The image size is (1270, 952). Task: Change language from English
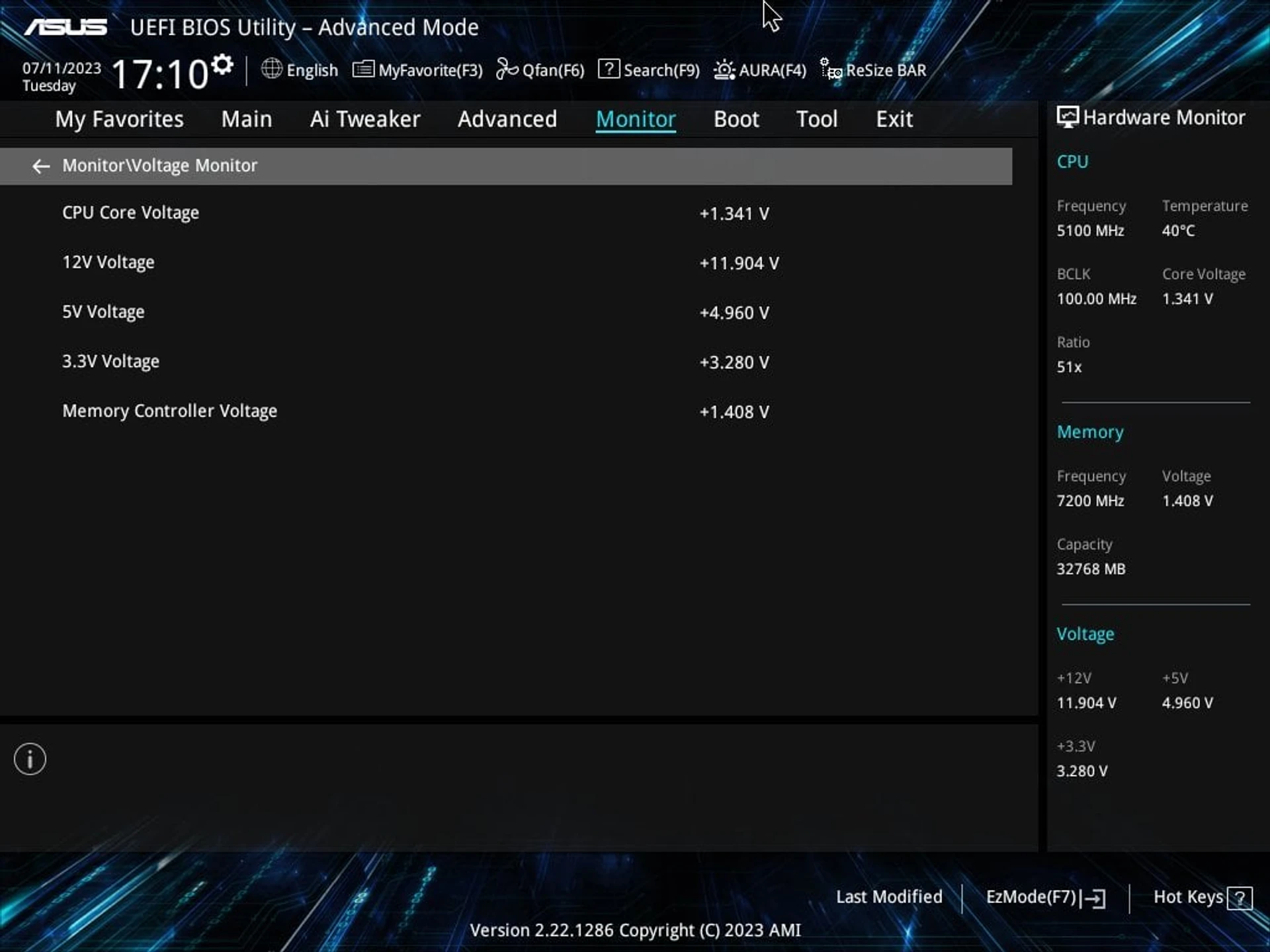tap(312, 70)
